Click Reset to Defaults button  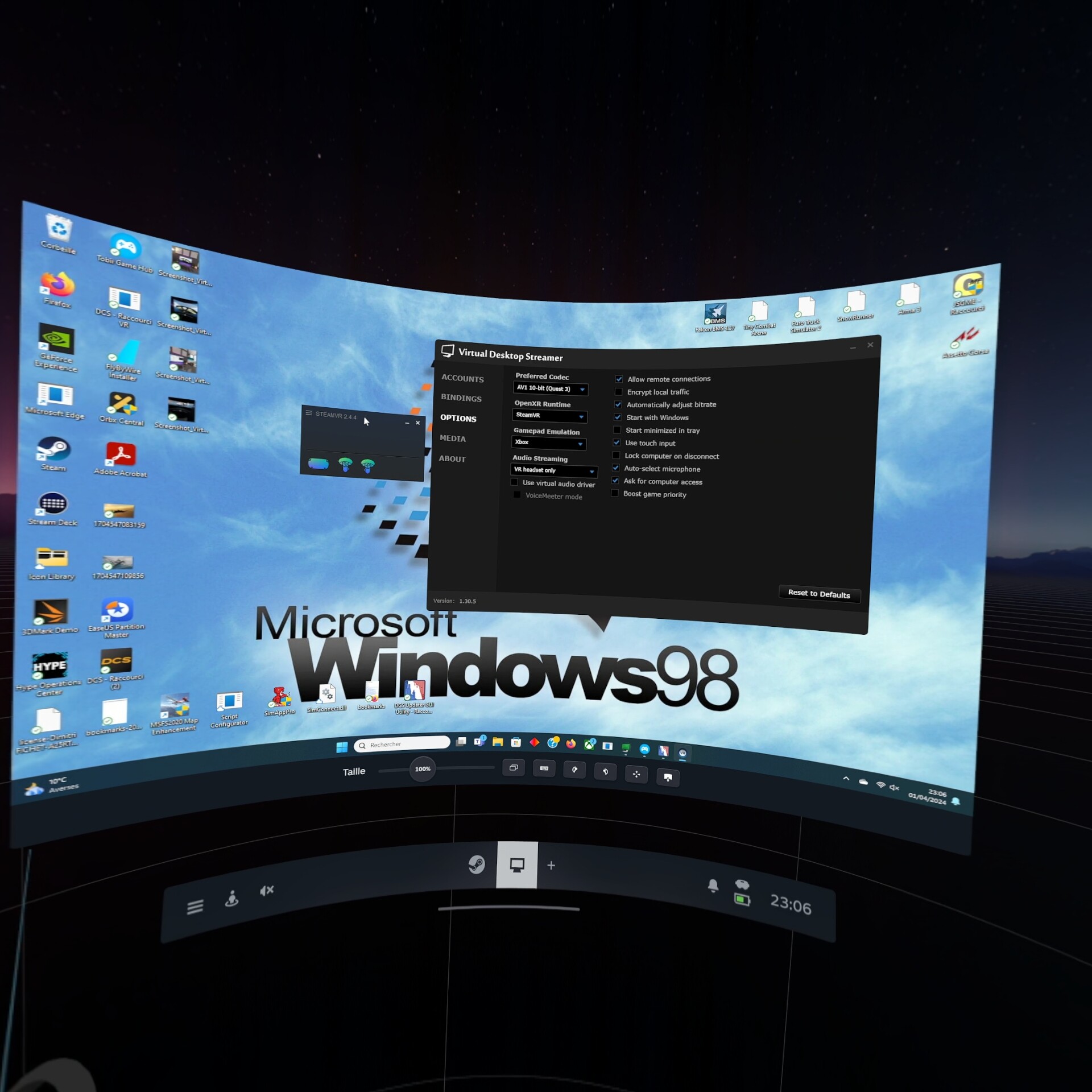pos(819,594)
